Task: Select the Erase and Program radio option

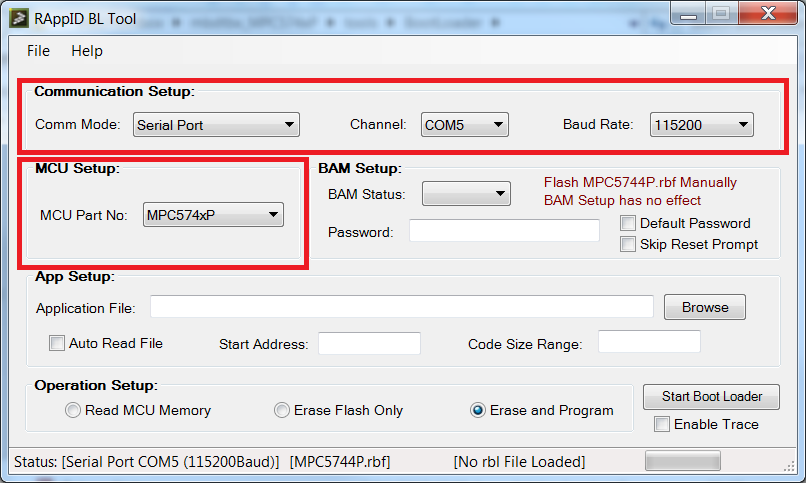Action: coord(478,410)
